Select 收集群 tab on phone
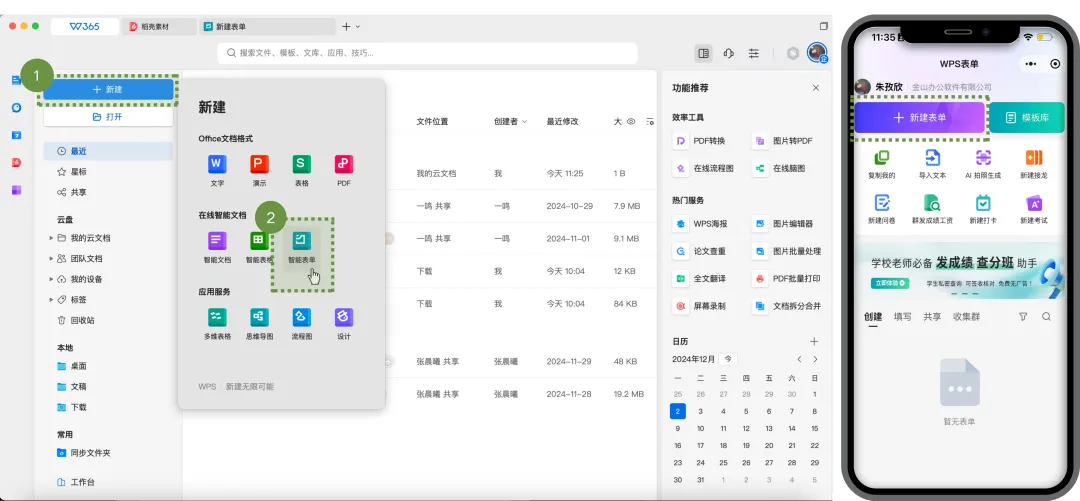 (x=966, y=317)
